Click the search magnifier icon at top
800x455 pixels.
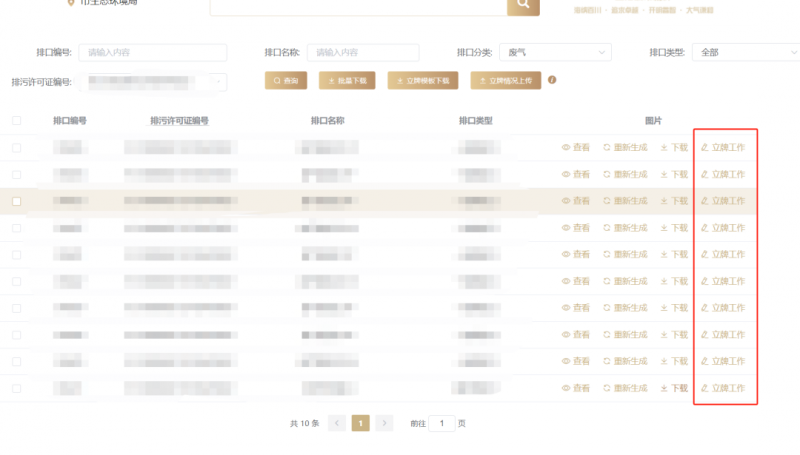click(x=523, y=5)
